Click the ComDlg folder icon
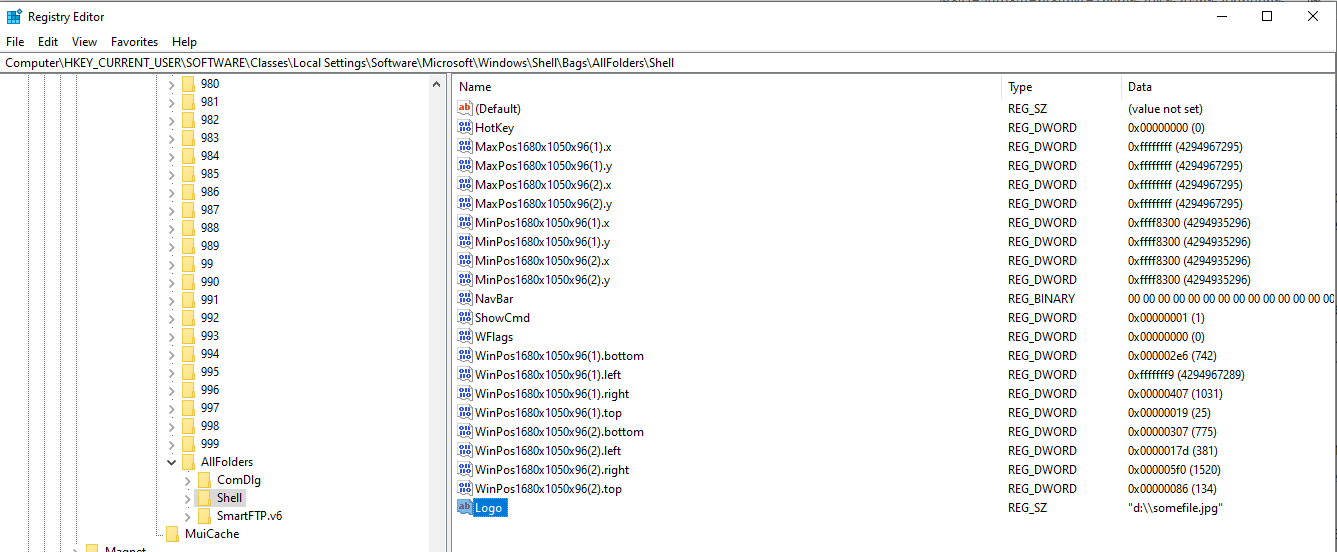This screenshot has height=552, width=1337. [204, 480]
